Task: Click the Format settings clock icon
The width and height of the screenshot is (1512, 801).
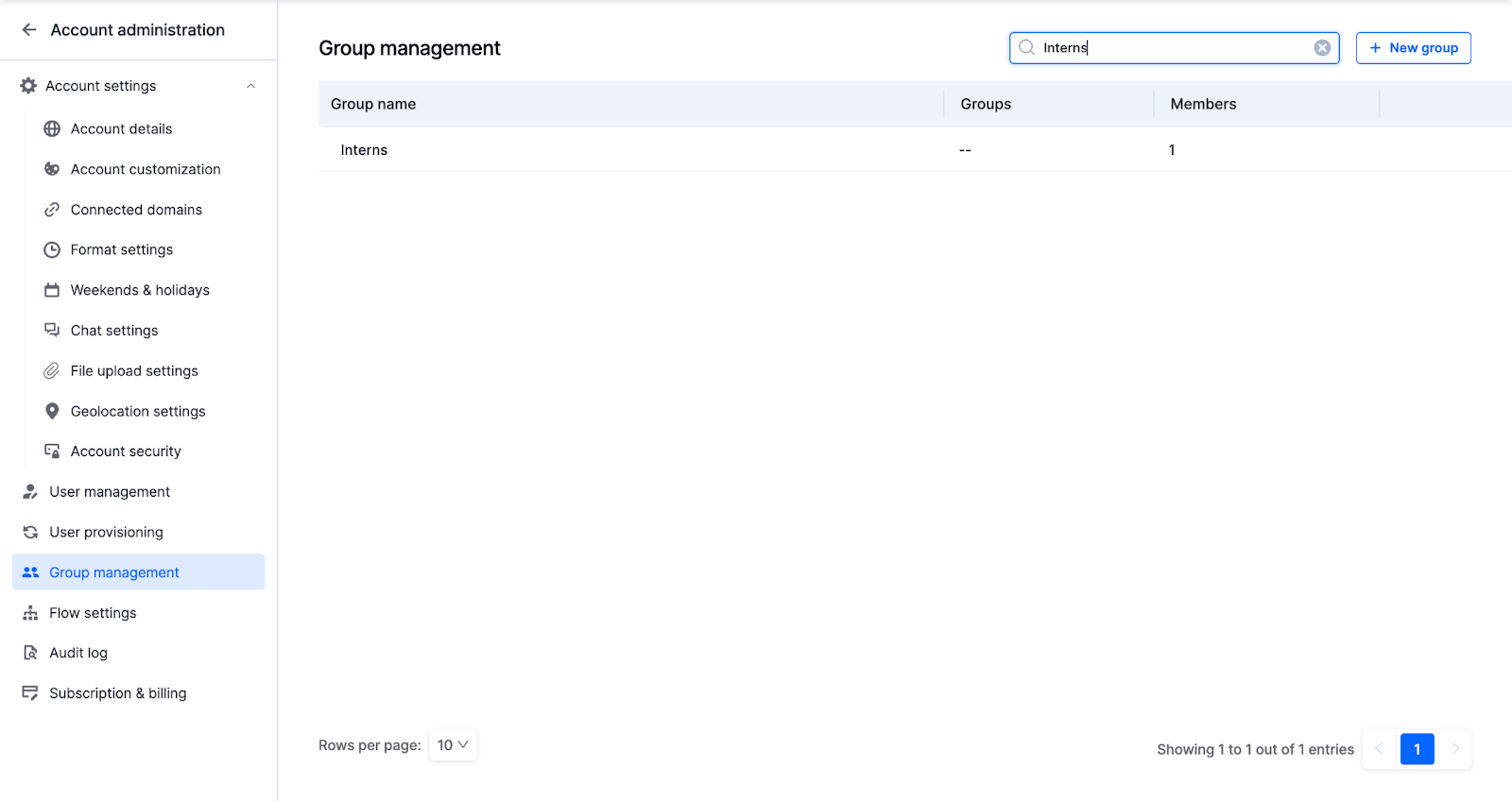Action: point(52,250)
